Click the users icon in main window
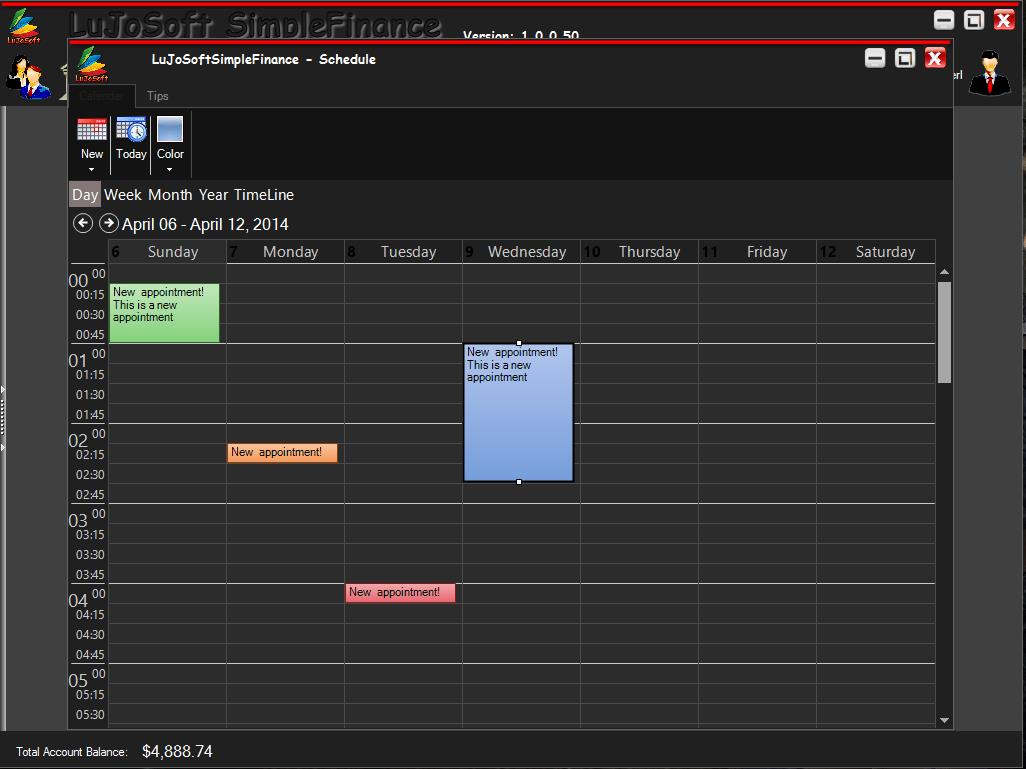This screenshot has height=769, width=1026. coord(27,78)
